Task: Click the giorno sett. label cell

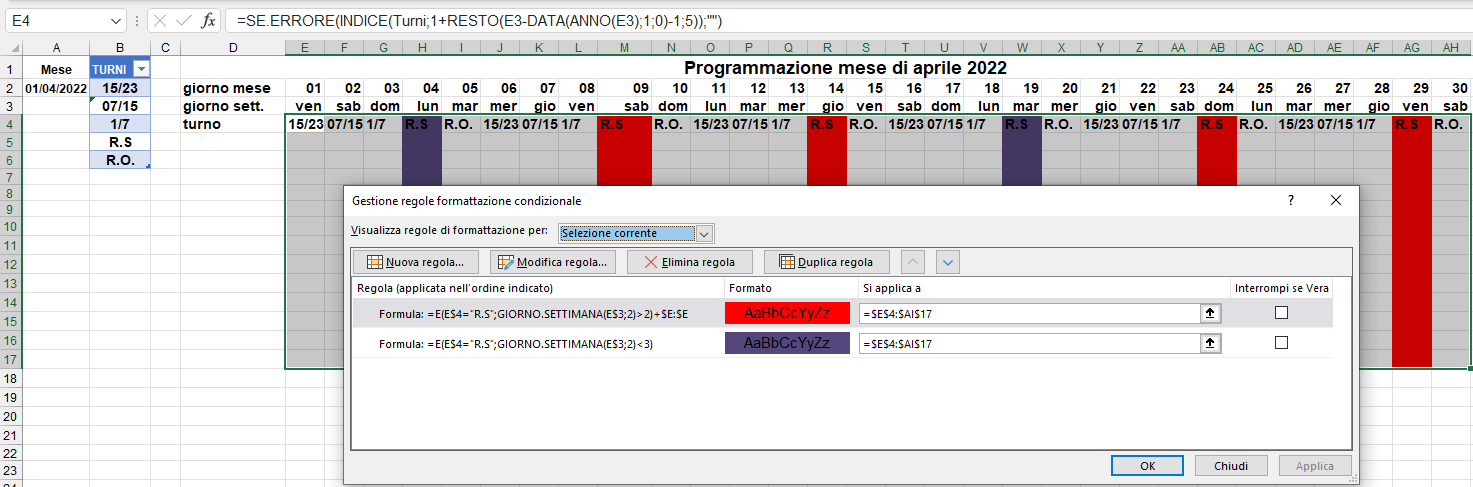Action: 233,106
